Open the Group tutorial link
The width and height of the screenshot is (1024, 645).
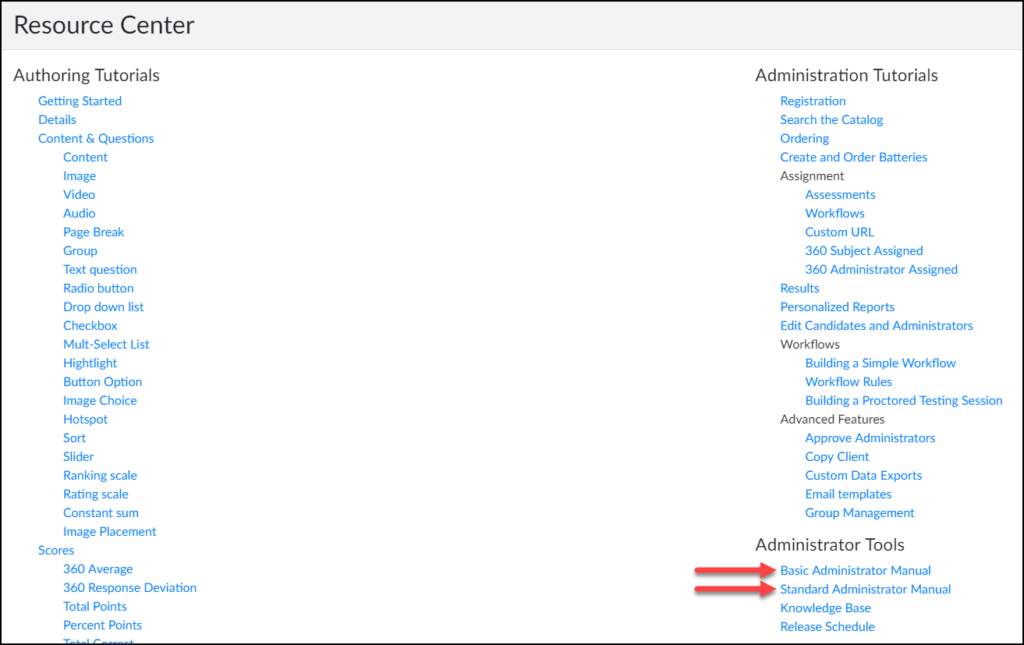coord(80,251)
